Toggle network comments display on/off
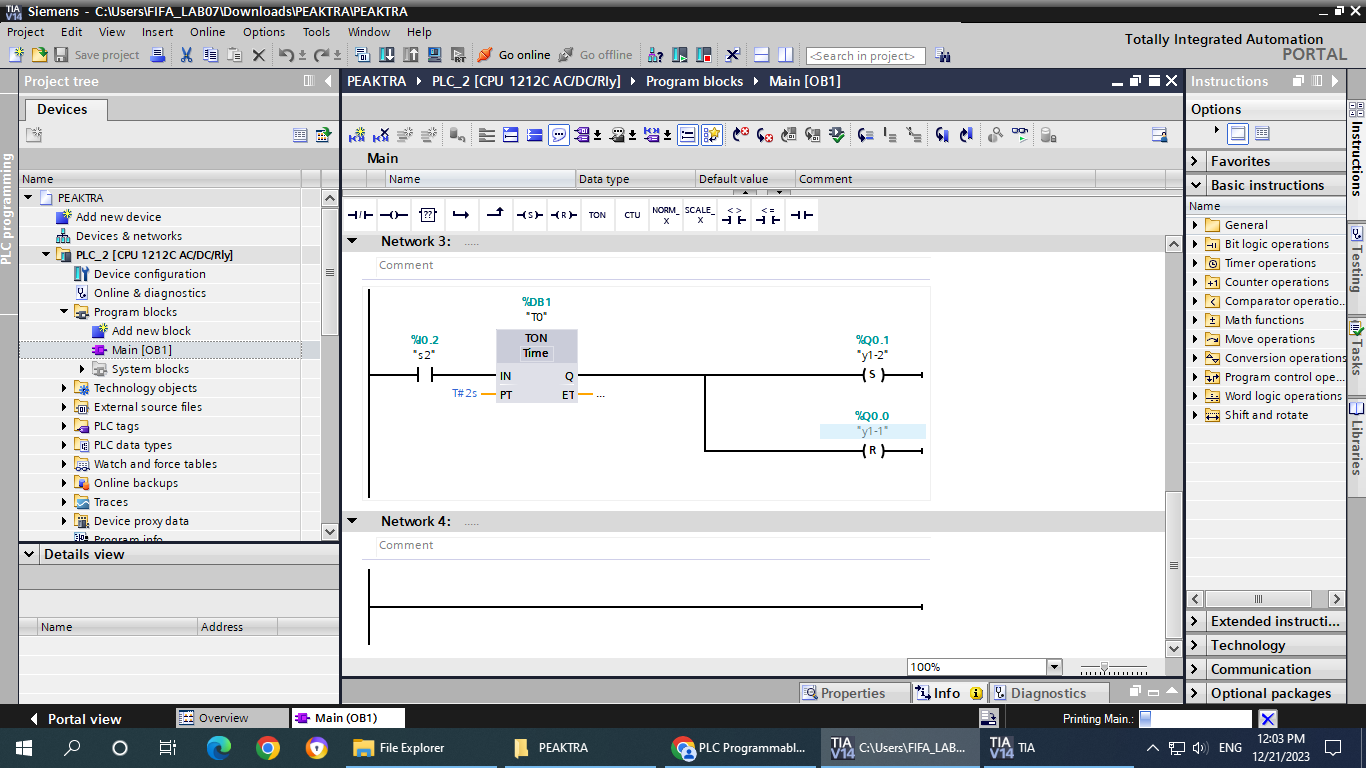The image size is (1366, 768). [559, 135]
